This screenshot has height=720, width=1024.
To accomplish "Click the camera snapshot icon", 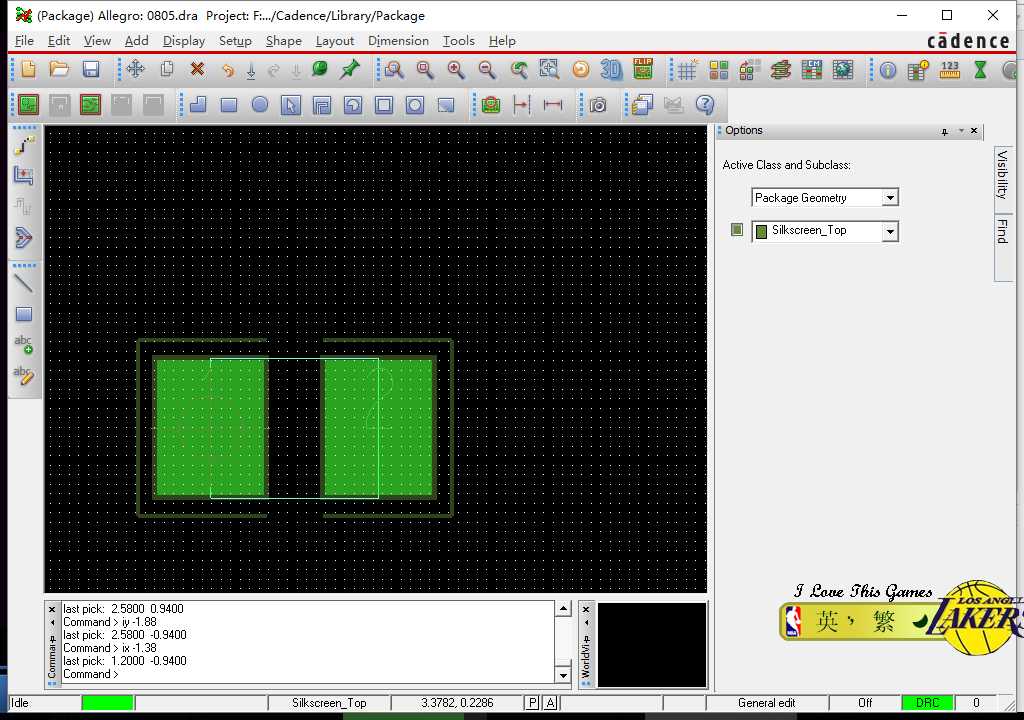I will pos(598,105).
